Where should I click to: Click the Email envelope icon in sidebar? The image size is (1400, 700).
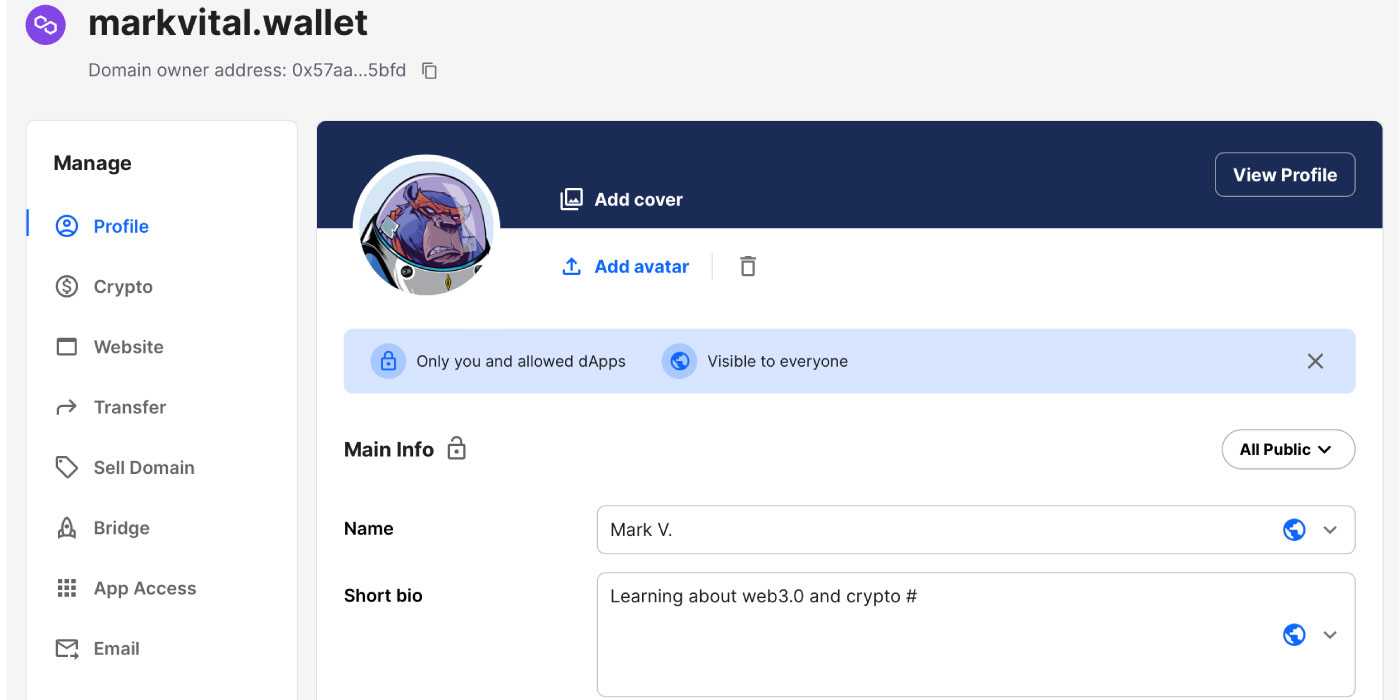[x=66, y=648]
